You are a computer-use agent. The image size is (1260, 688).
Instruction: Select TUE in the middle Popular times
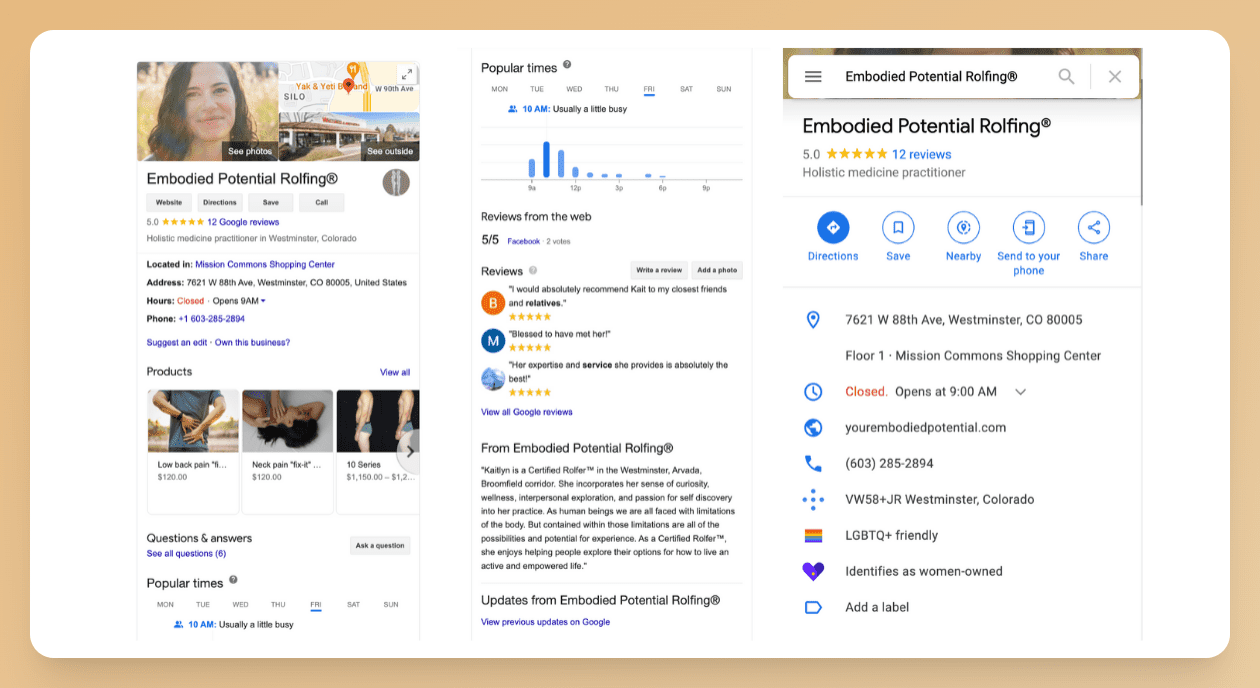(537, 90)
